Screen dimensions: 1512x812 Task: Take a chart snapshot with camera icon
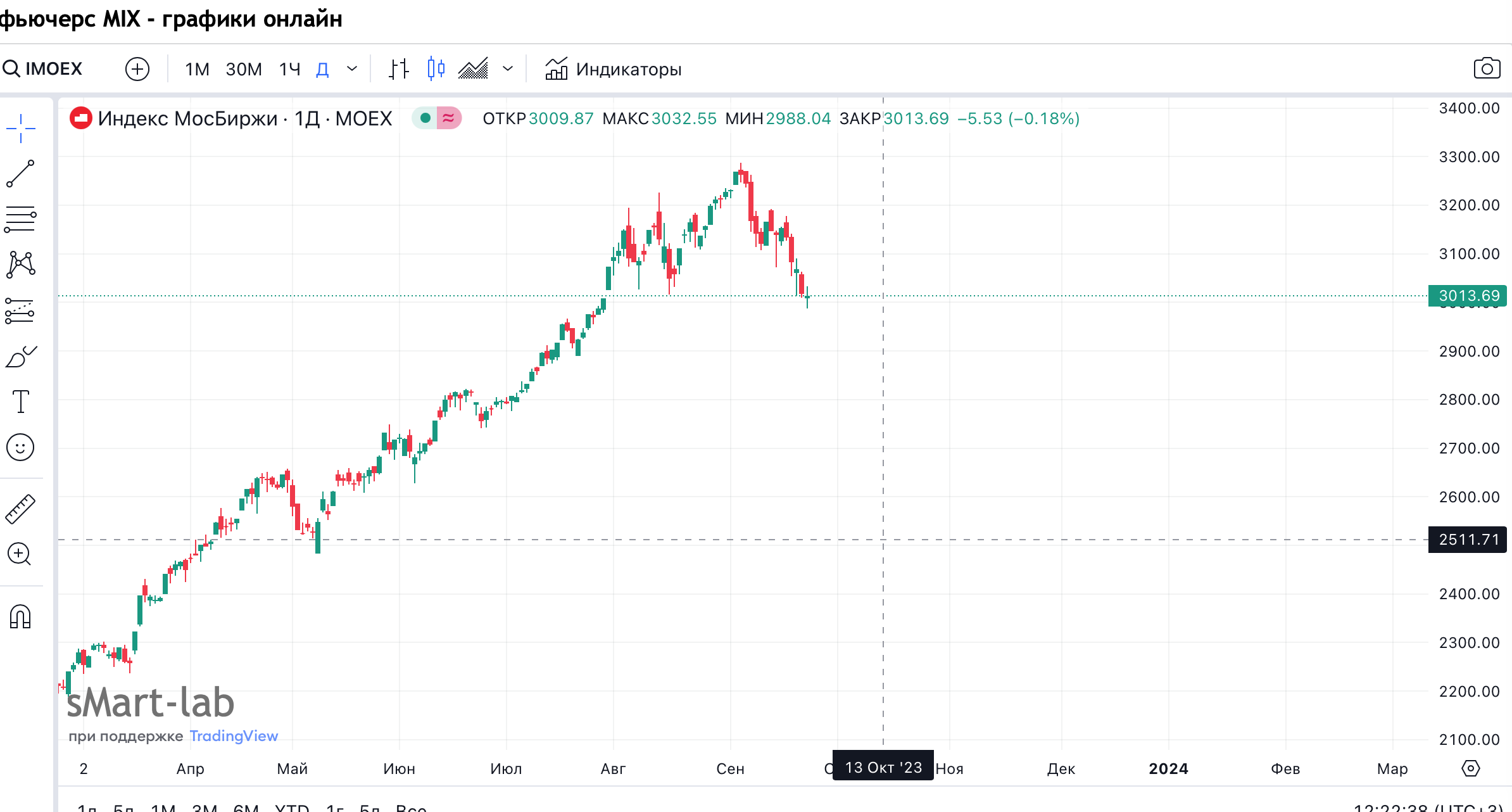(x=1486, y=68)
